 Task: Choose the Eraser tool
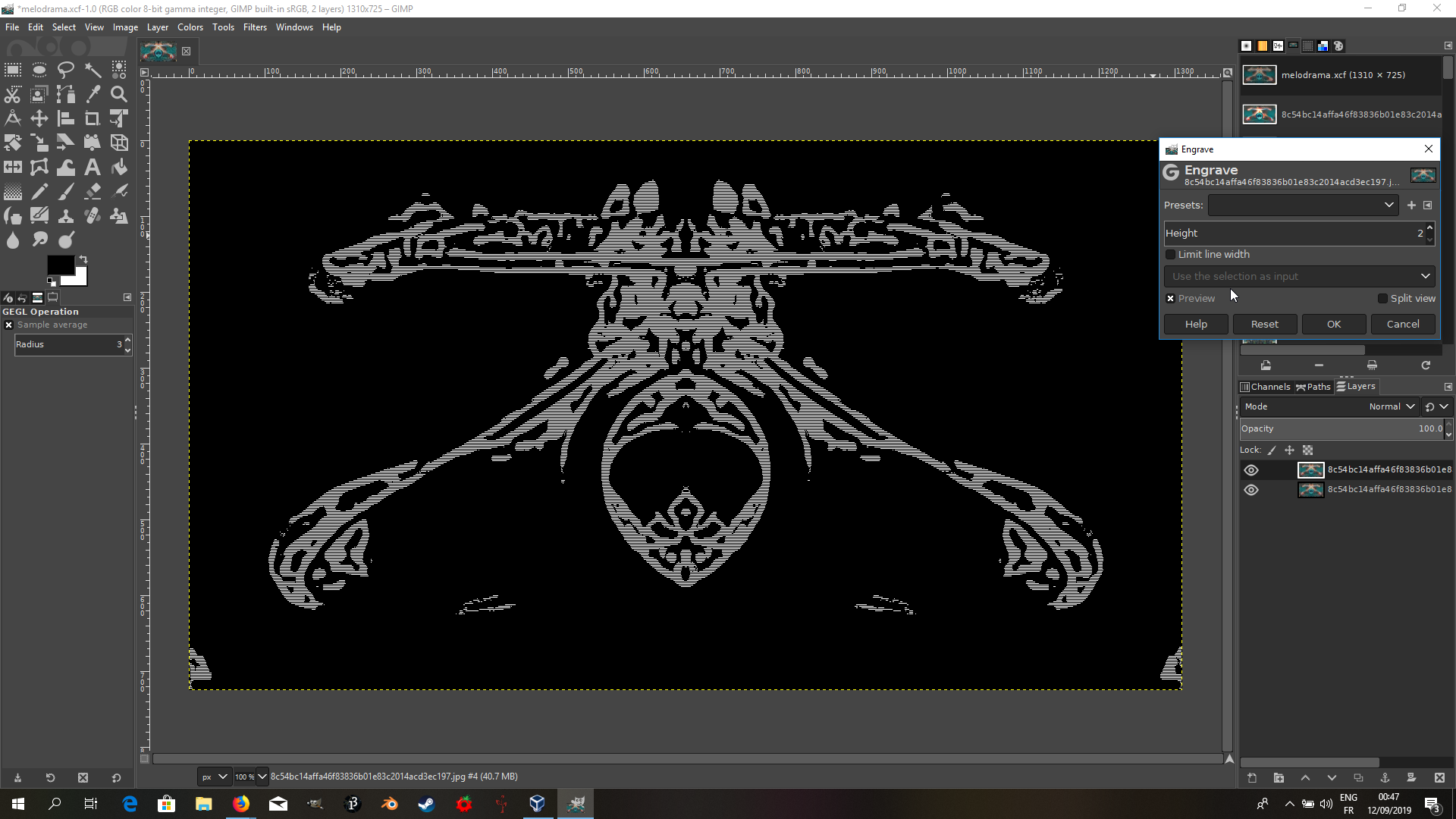click(93, 191)
